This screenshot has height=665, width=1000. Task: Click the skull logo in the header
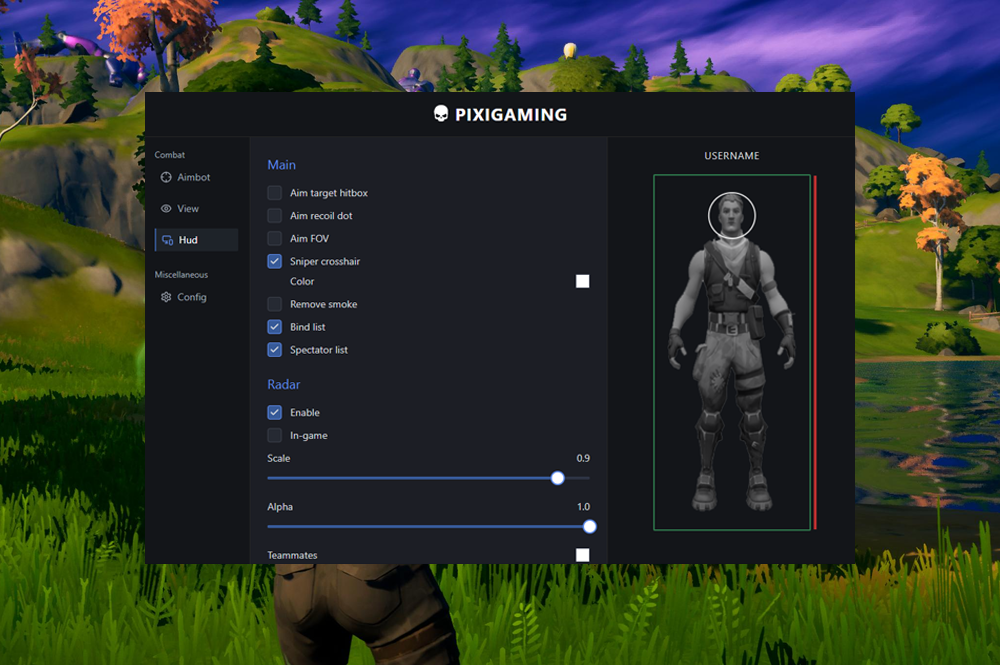(x=441, y=114)
